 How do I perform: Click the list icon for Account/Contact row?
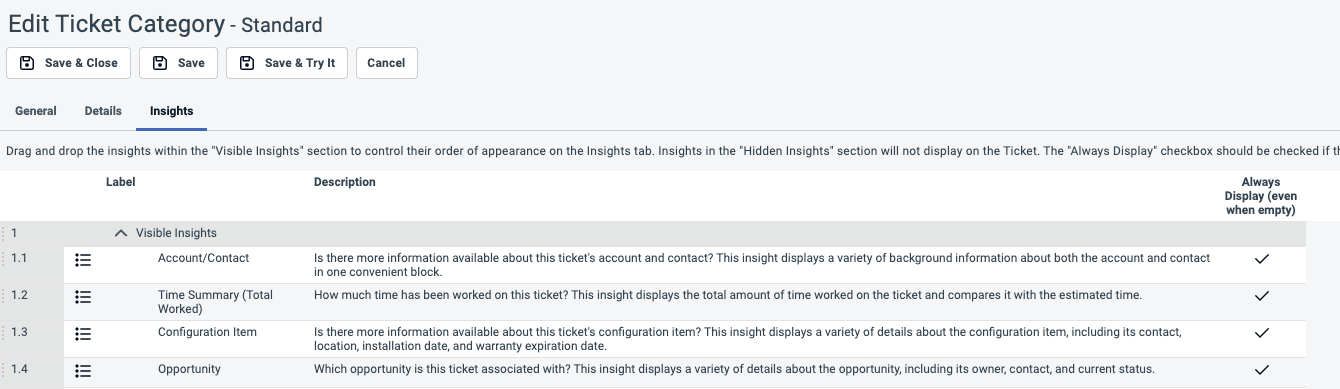coord(83,260)
